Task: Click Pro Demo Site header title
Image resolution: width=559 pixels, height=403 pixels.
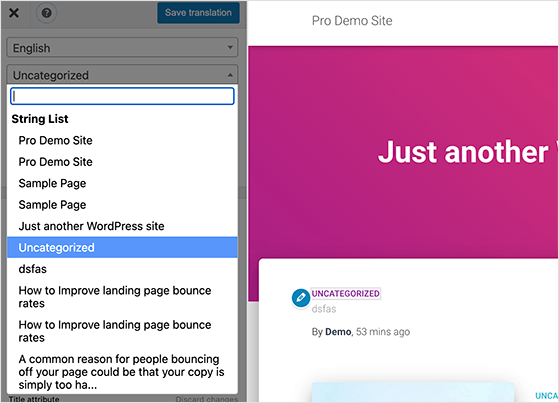Action: tap(352, 21)
